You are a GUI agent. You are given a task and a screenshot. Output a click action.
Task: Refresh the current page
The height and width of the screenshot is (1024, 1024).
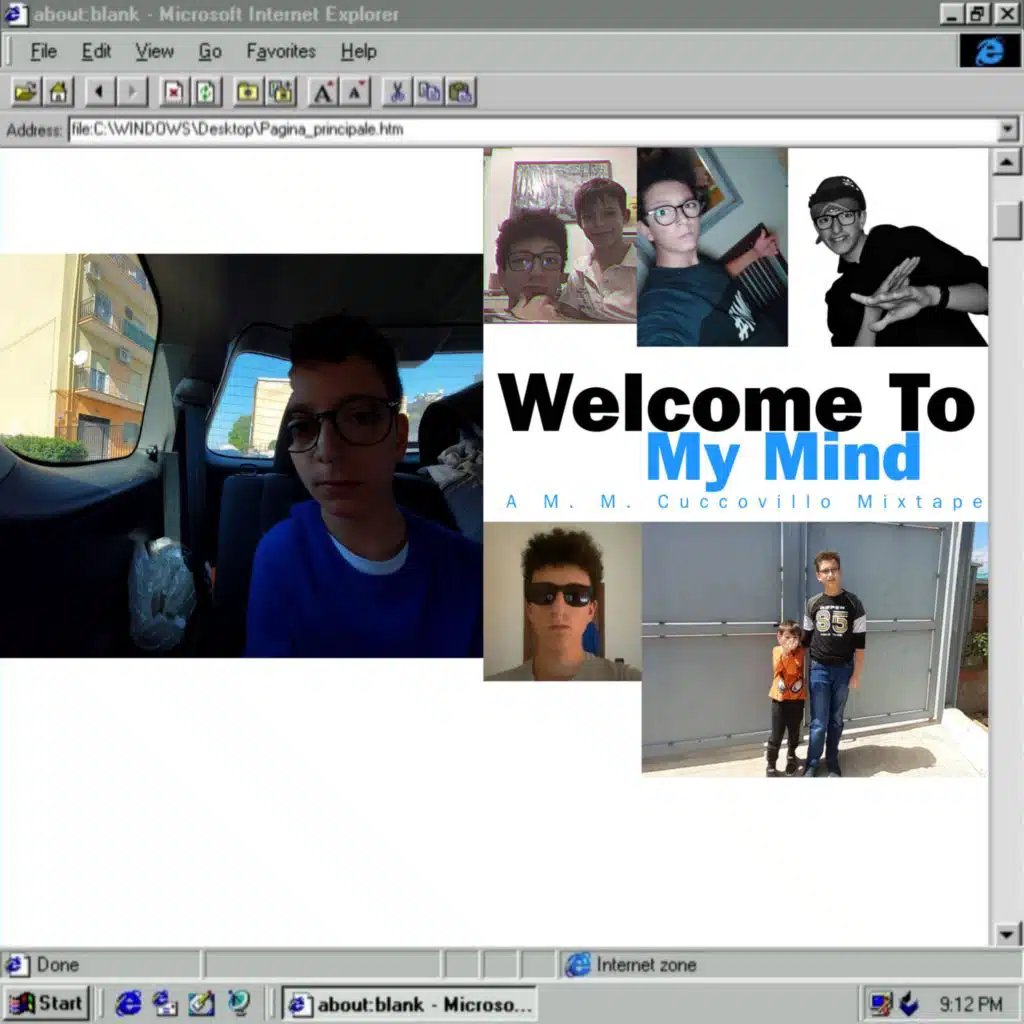[x=206, y=92]
